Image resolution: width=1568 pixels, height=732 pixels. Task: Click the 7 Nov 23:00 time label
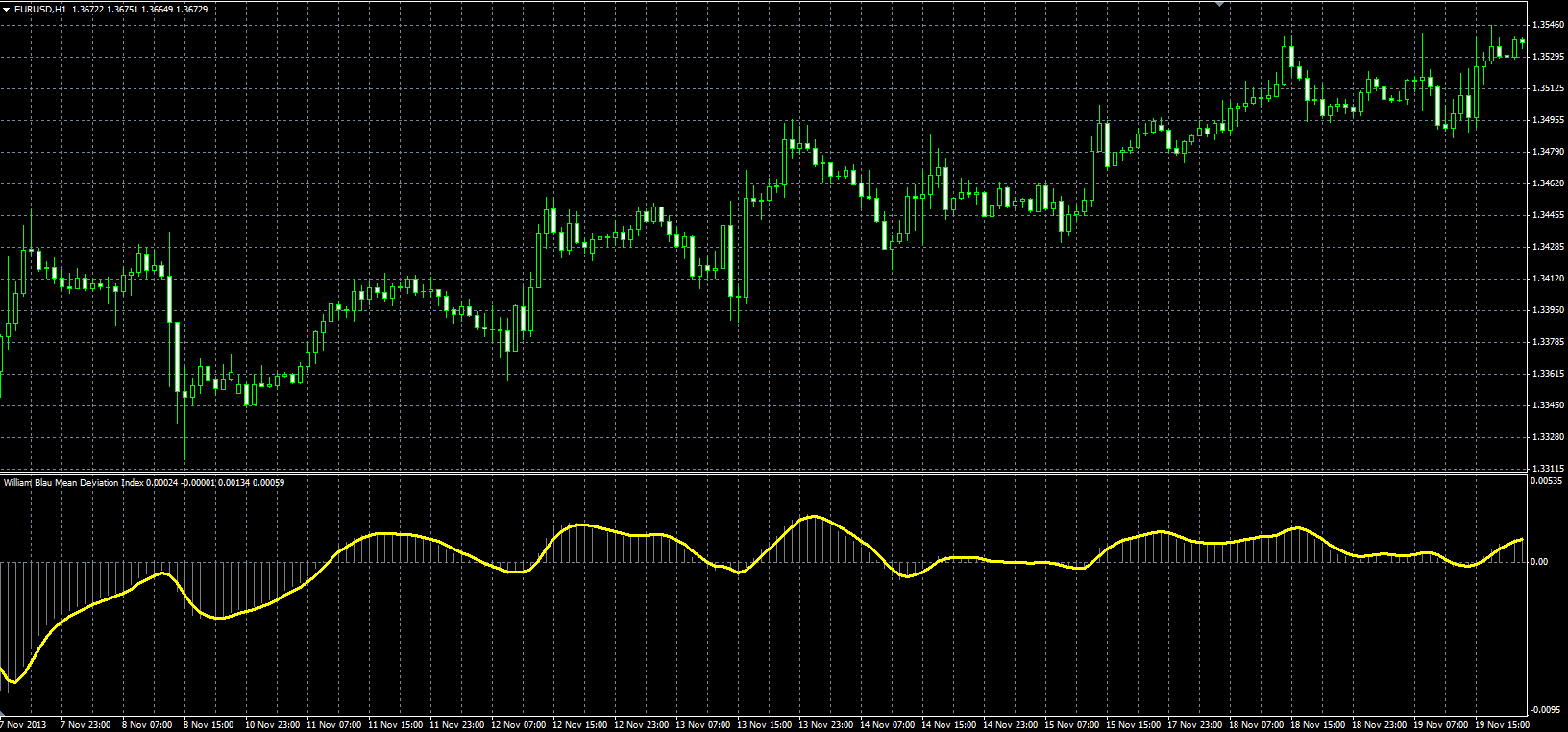pos(86,725)
